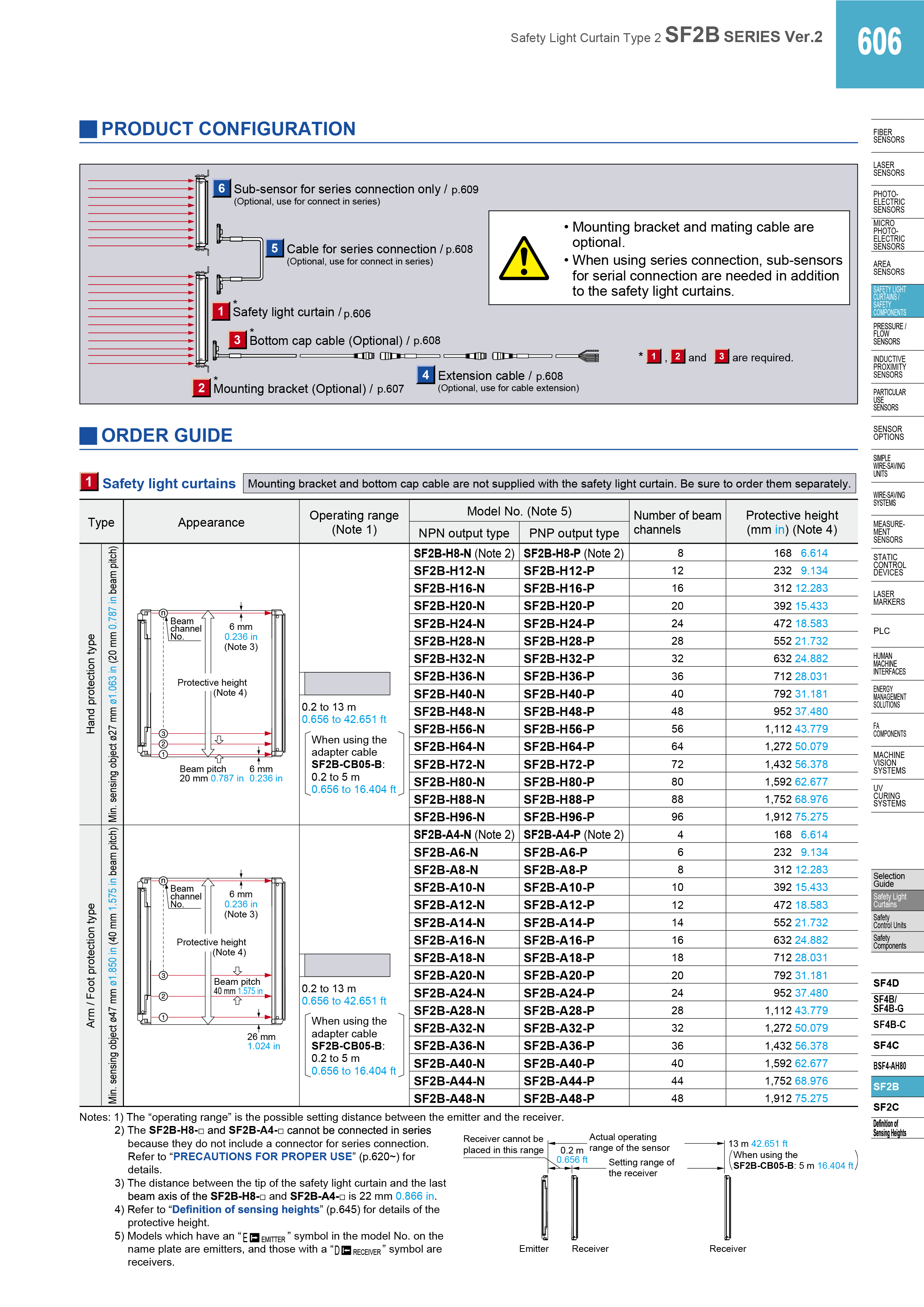Click the blue square before ORDER GUIDE

pos(88,435)
